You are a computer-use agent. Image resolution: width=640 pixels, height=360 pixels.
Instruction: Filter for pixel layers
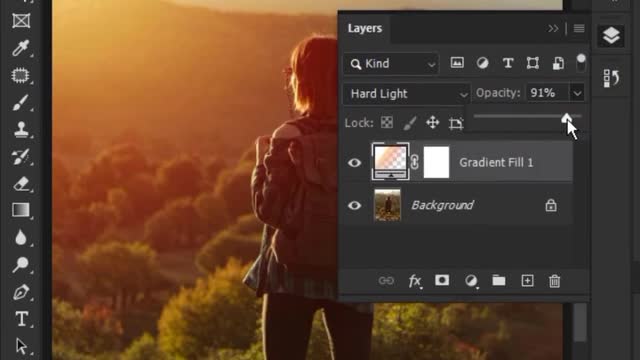(x=457, y=63)
